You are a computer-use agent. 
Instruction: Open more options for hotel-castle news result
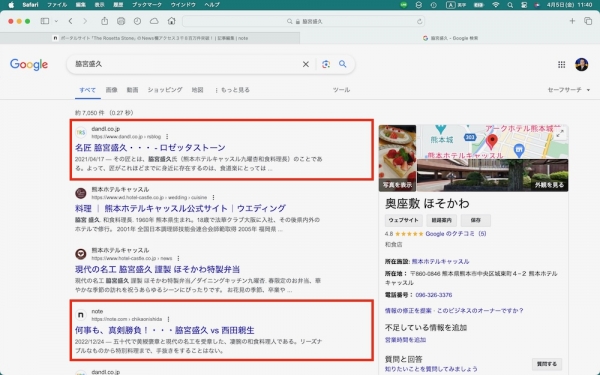click(178, 258)
